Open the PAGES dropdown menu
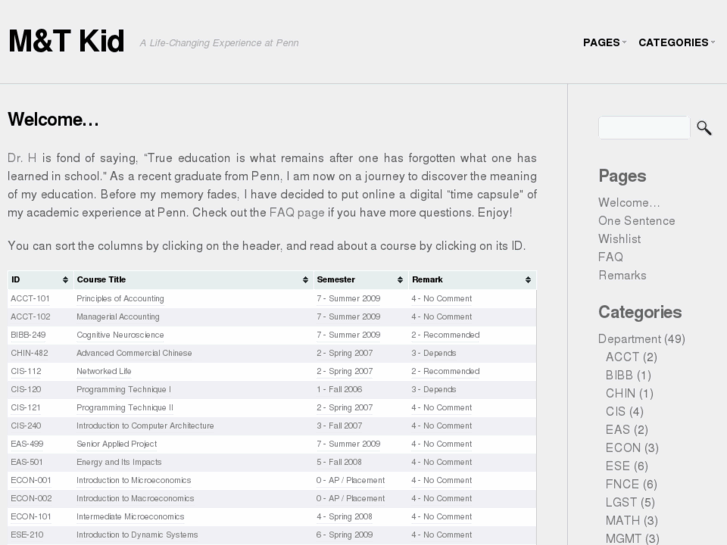This screenshot has width=727, height=545. point(604,43)
